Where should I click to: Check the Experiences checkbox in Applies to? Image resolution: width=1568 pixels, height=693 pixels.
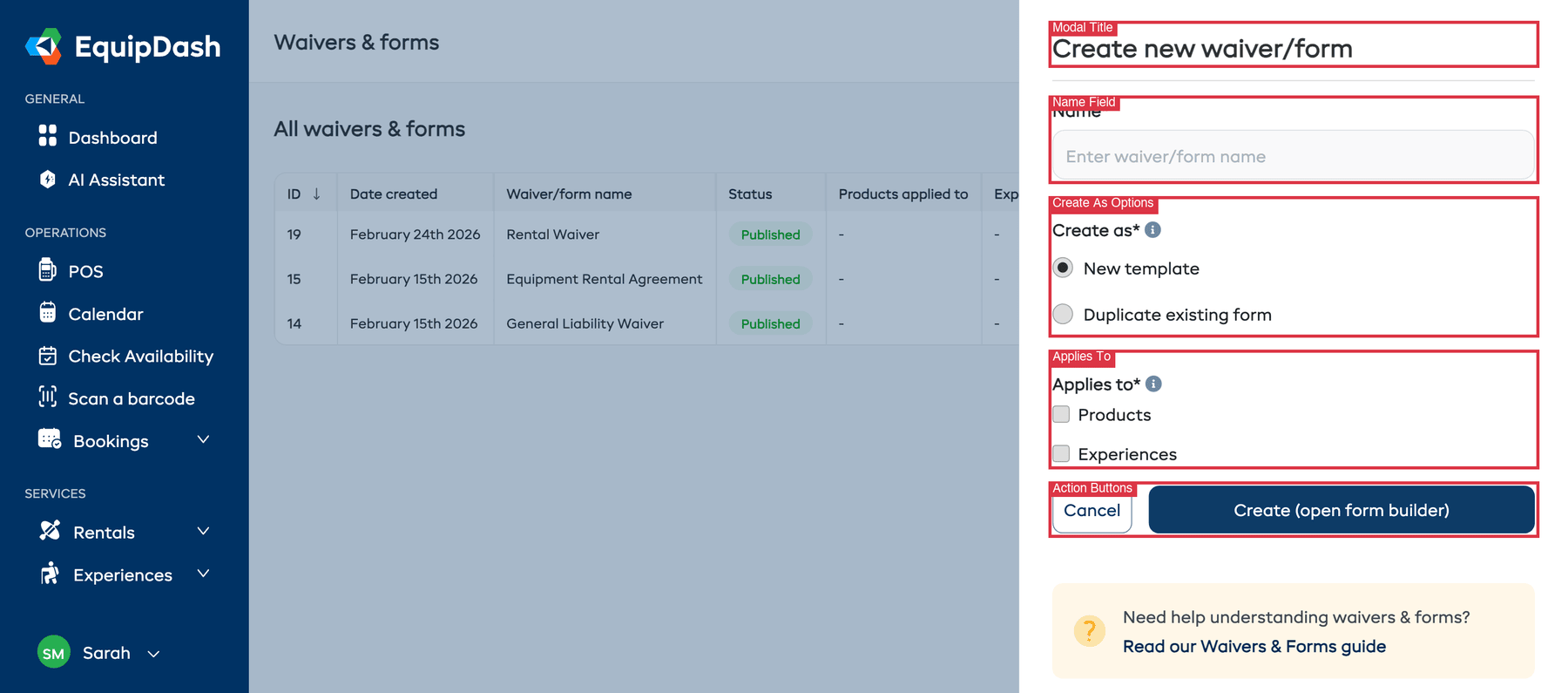tap(1061, 453)
